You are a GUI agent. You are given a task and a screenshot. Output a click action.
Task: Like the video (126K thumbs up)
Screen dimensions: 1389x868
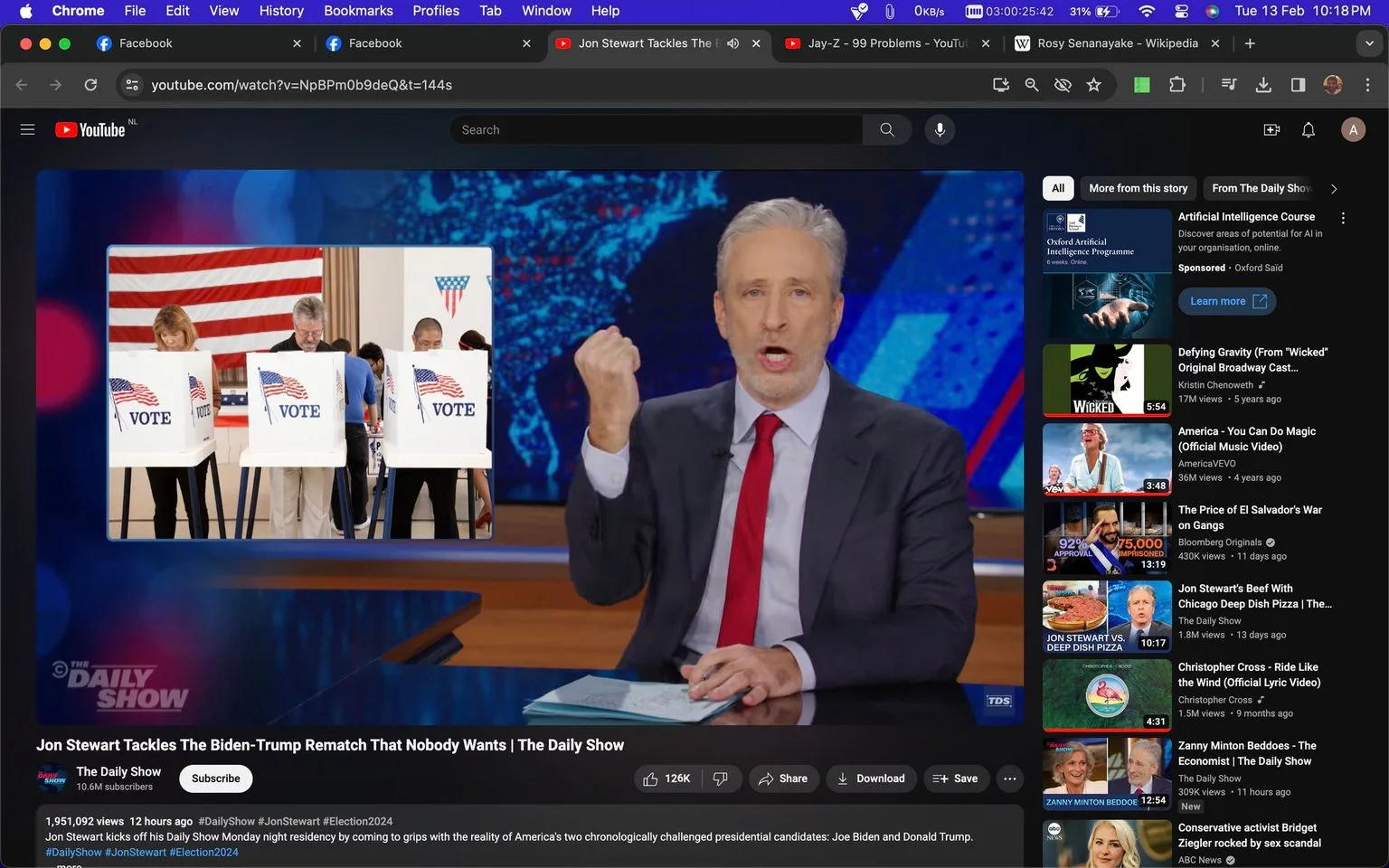click(666, 778)
